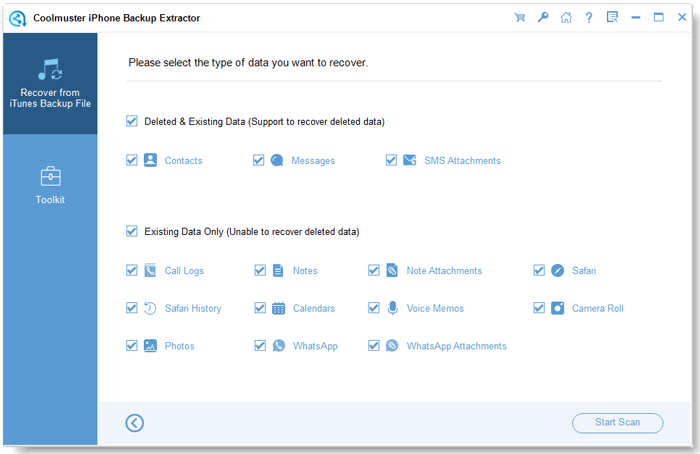Viewport: 700px width, 454px height.
Task: Click the Note Attachments label
Action: point(444,271)
